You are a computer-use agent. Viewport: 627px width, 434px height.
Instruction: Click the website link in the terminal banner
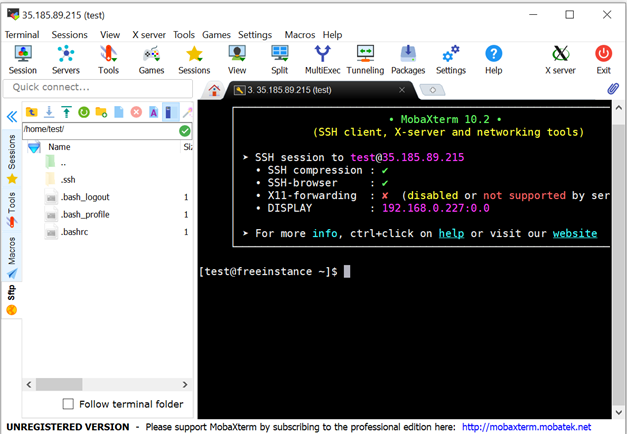(x=575, y=233)
